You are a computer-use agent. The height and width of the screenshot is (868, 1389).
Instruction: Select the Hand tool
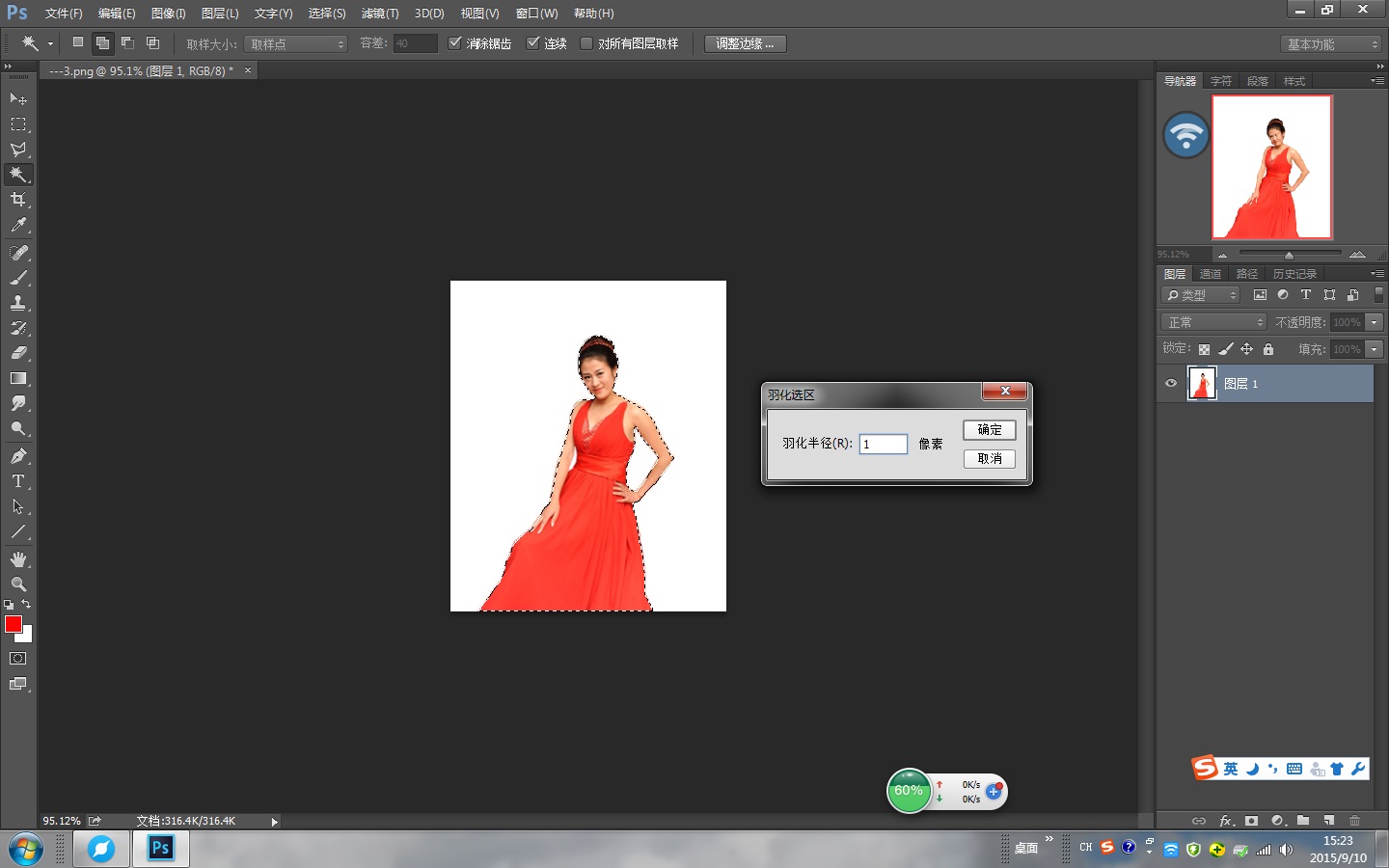(x=18, y=559)
